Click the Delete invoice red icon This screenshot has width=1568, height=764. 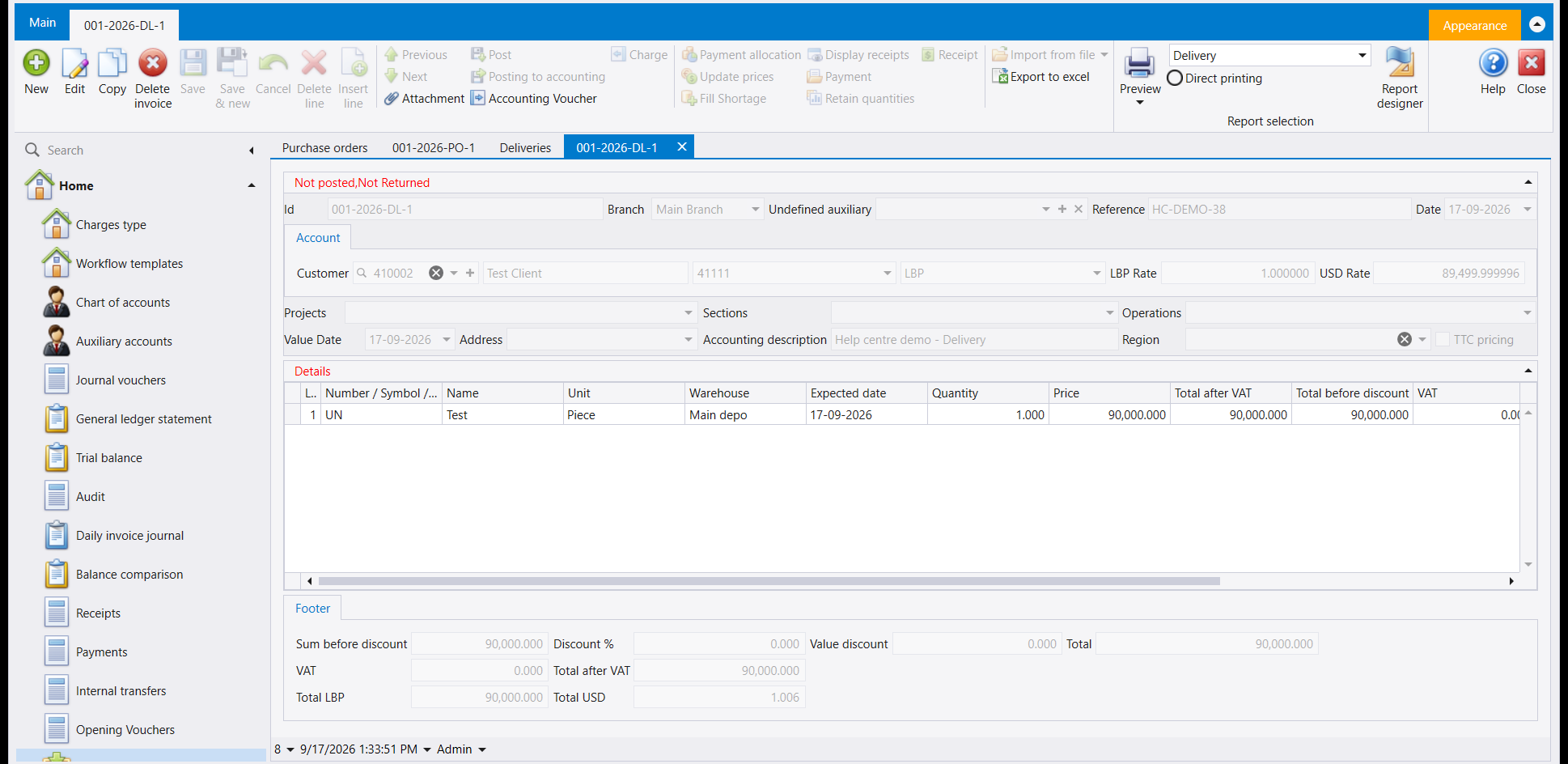(x=152, y=63)
